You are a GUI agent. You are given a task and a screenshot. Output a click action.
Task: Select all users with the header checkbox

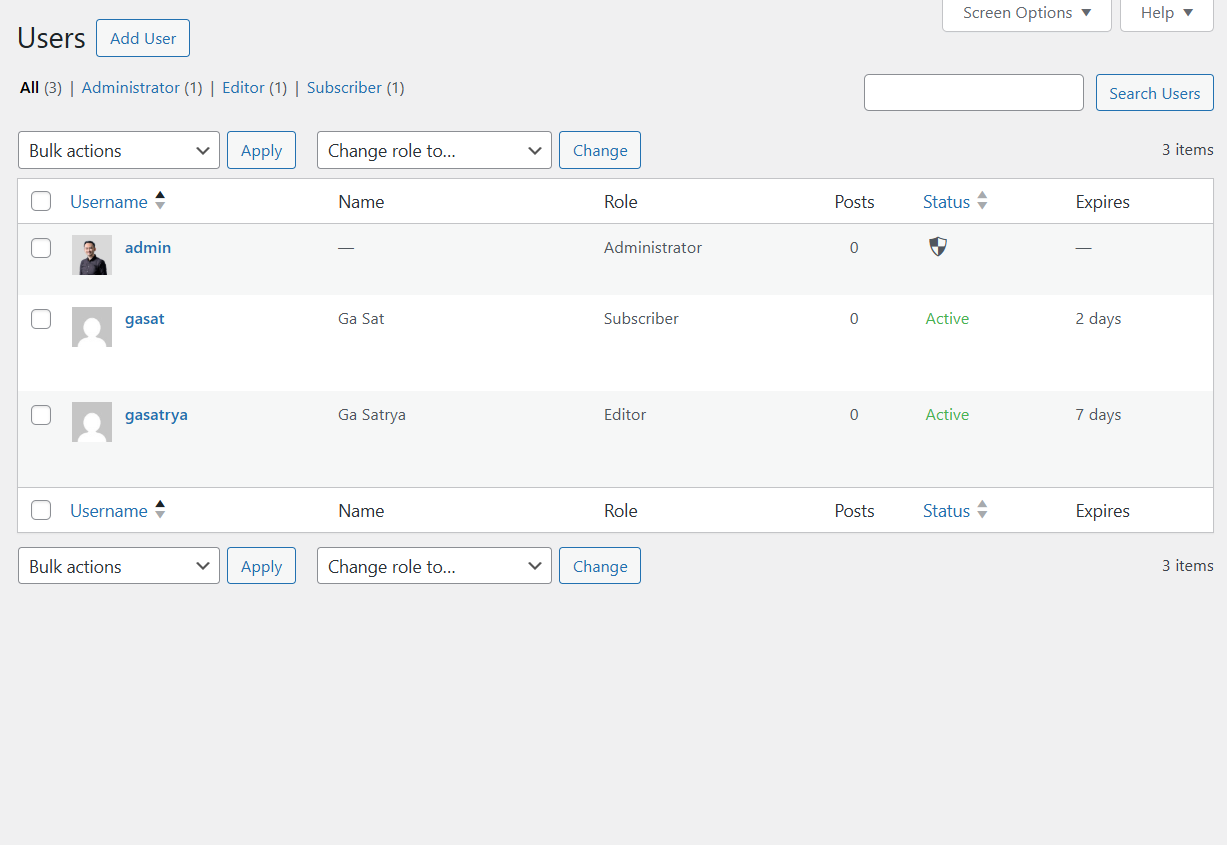(x=41, y=200)
